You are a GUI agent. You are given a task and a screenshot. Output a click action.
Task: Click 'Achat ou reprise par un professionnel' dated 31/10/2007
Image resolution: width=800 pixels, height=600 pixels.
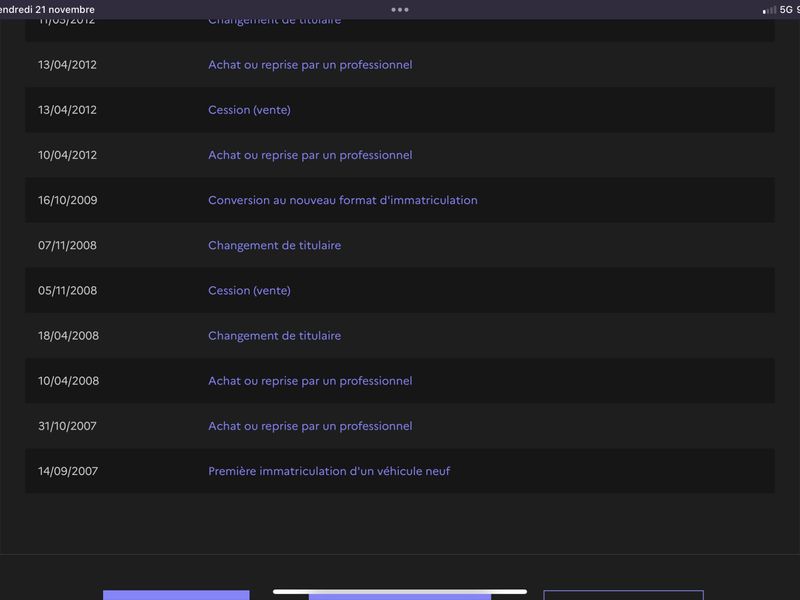(x=310, y=426)
